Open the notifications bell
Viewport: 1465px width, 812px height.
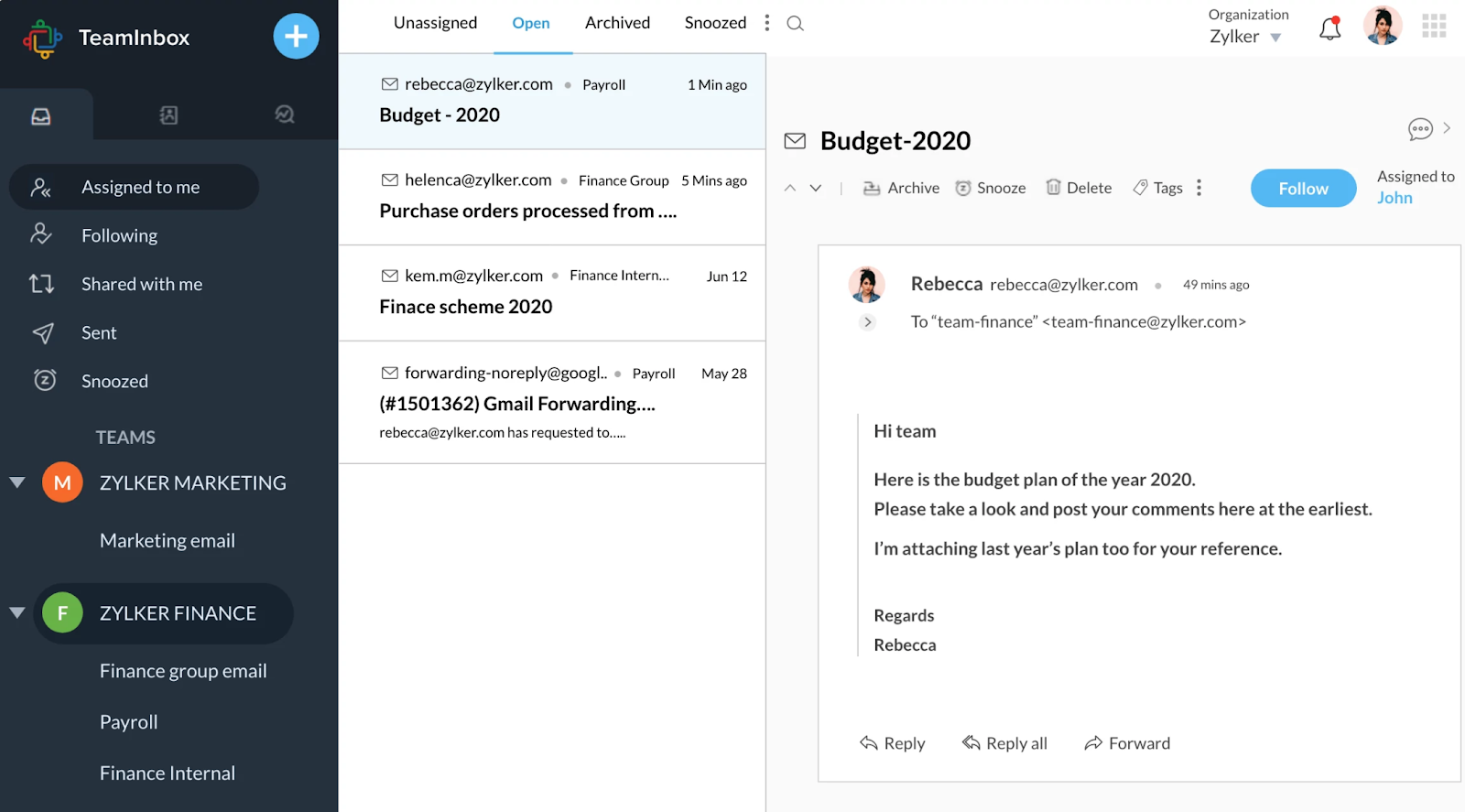1329,29
